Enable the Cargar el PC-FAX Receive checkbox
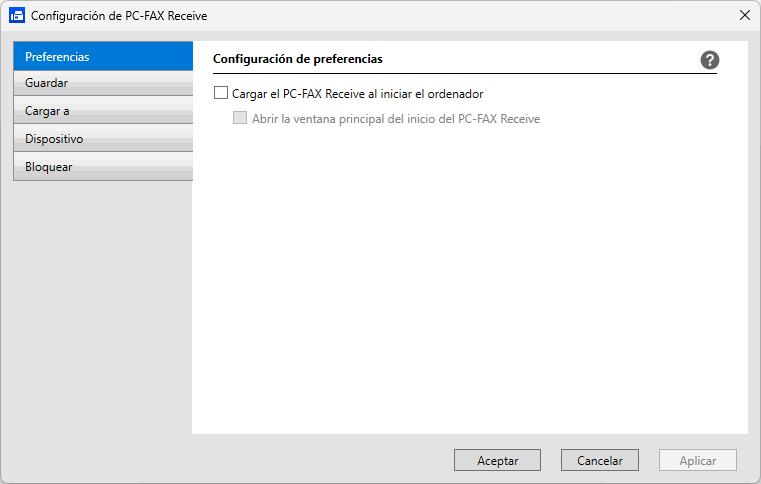 (221, 94)
